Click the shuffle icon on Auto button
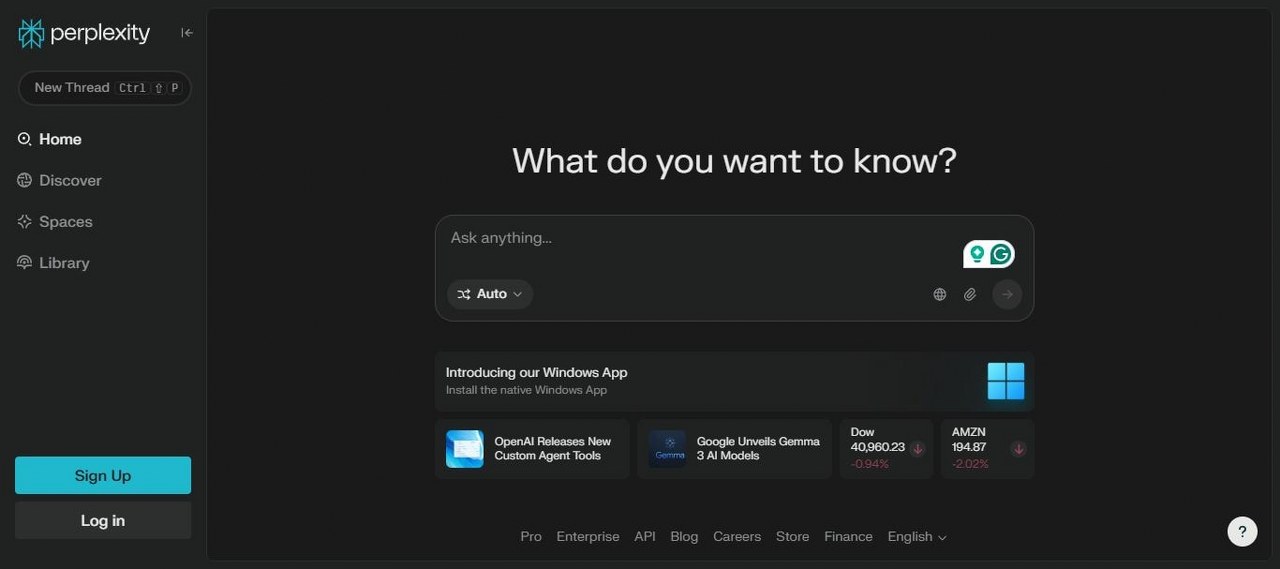This screenshot has height=569, width=1280. [464, 294]
